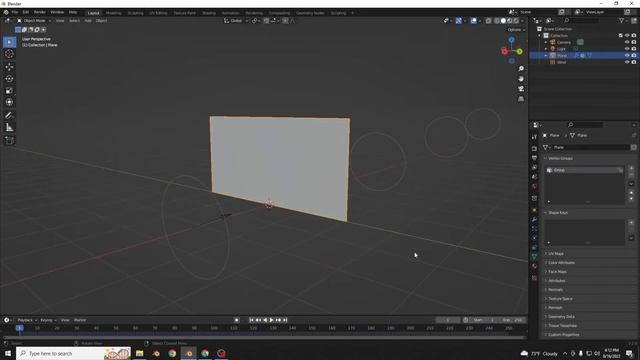Collapse the Vertex Groups panel
Image resolution: width=640 pixels, height=360 pixels.
pyautogui.click(x=560, y=158)
